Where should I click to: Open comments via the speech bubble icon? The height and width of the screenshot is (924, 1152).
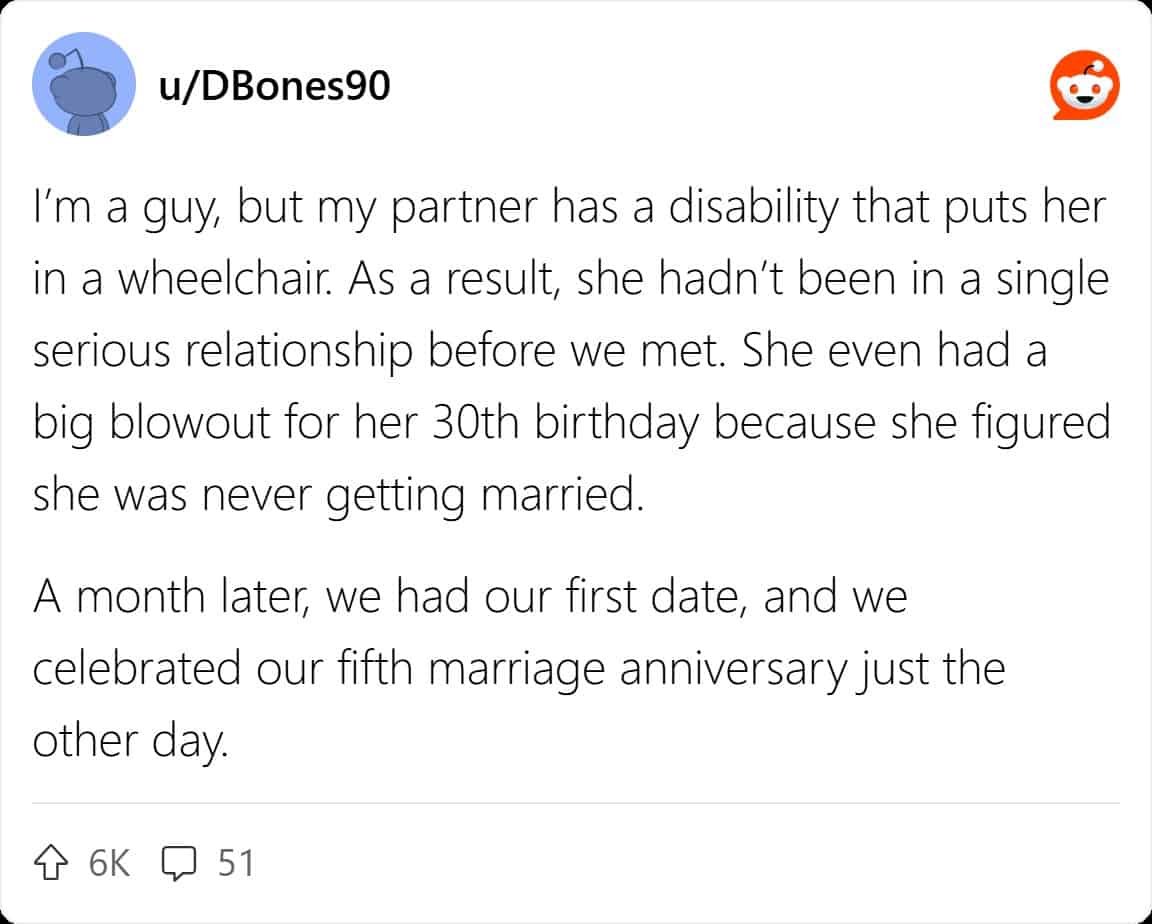pyautogui.click(x=177, y=862)
